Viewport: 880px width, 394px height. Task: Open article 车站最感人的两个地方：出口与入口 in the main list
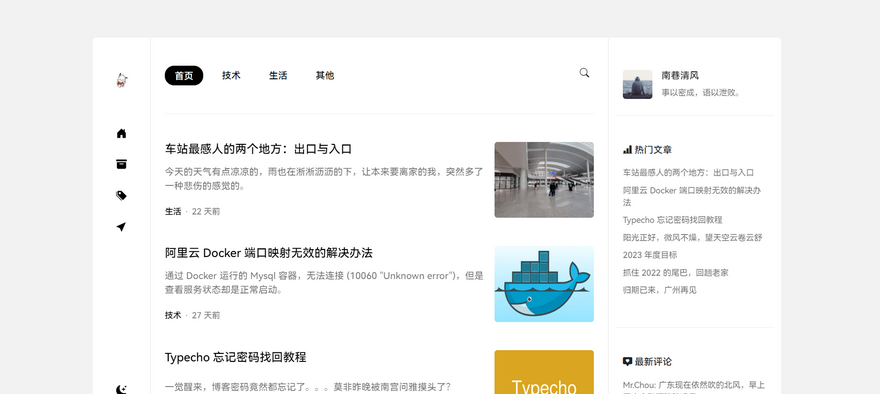[x=258, y=149]
